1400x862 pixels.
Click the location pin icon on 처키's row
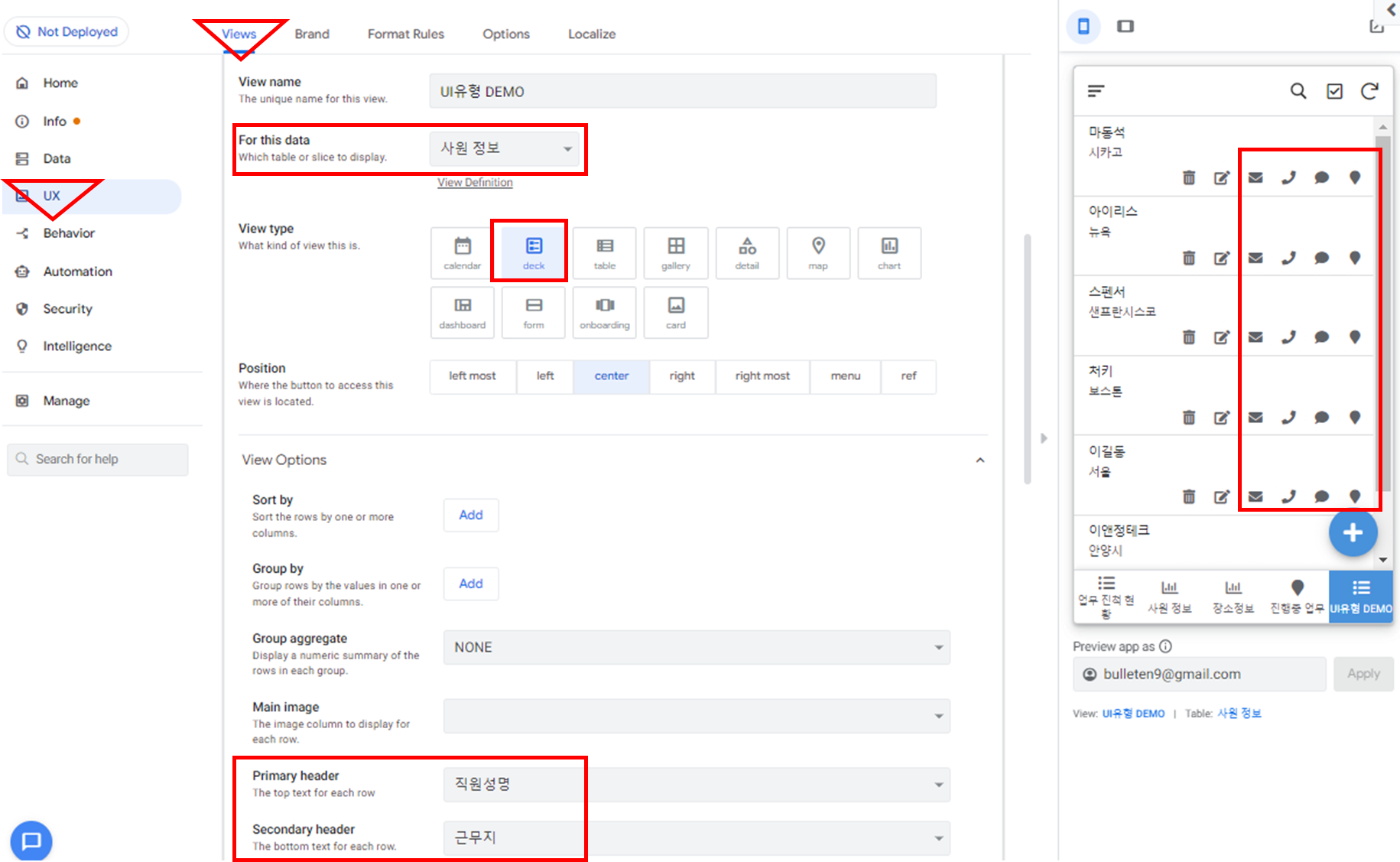1354,417
